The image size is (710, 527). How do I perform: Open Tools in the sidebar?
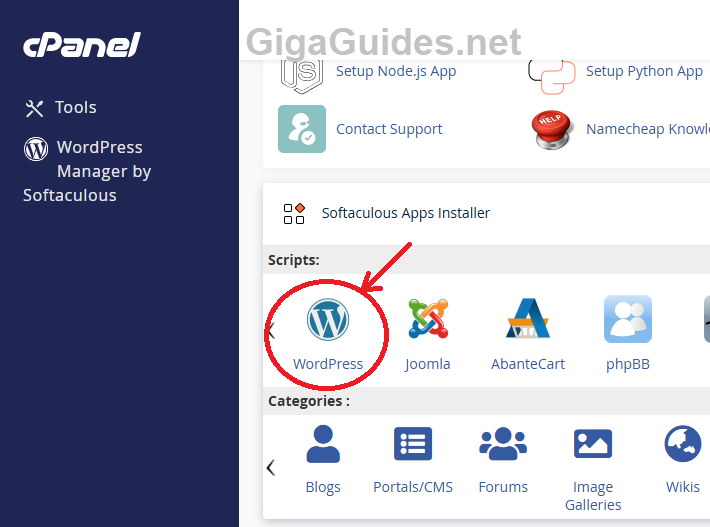76,107
